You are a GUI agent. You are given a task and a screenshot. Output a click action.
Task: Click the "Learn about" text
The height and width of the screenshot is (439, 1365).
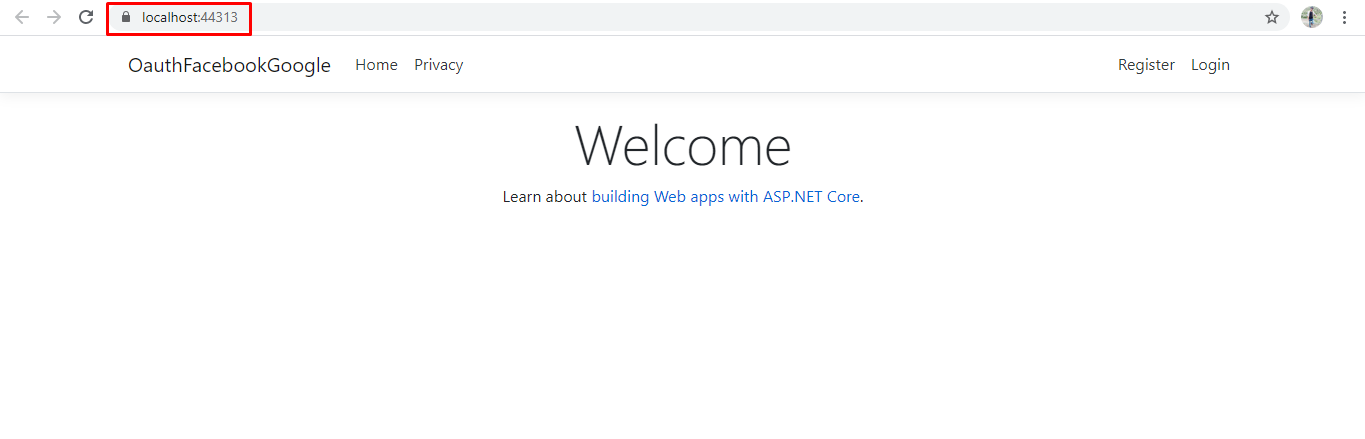pyautogui.click(x=544, y=197)
